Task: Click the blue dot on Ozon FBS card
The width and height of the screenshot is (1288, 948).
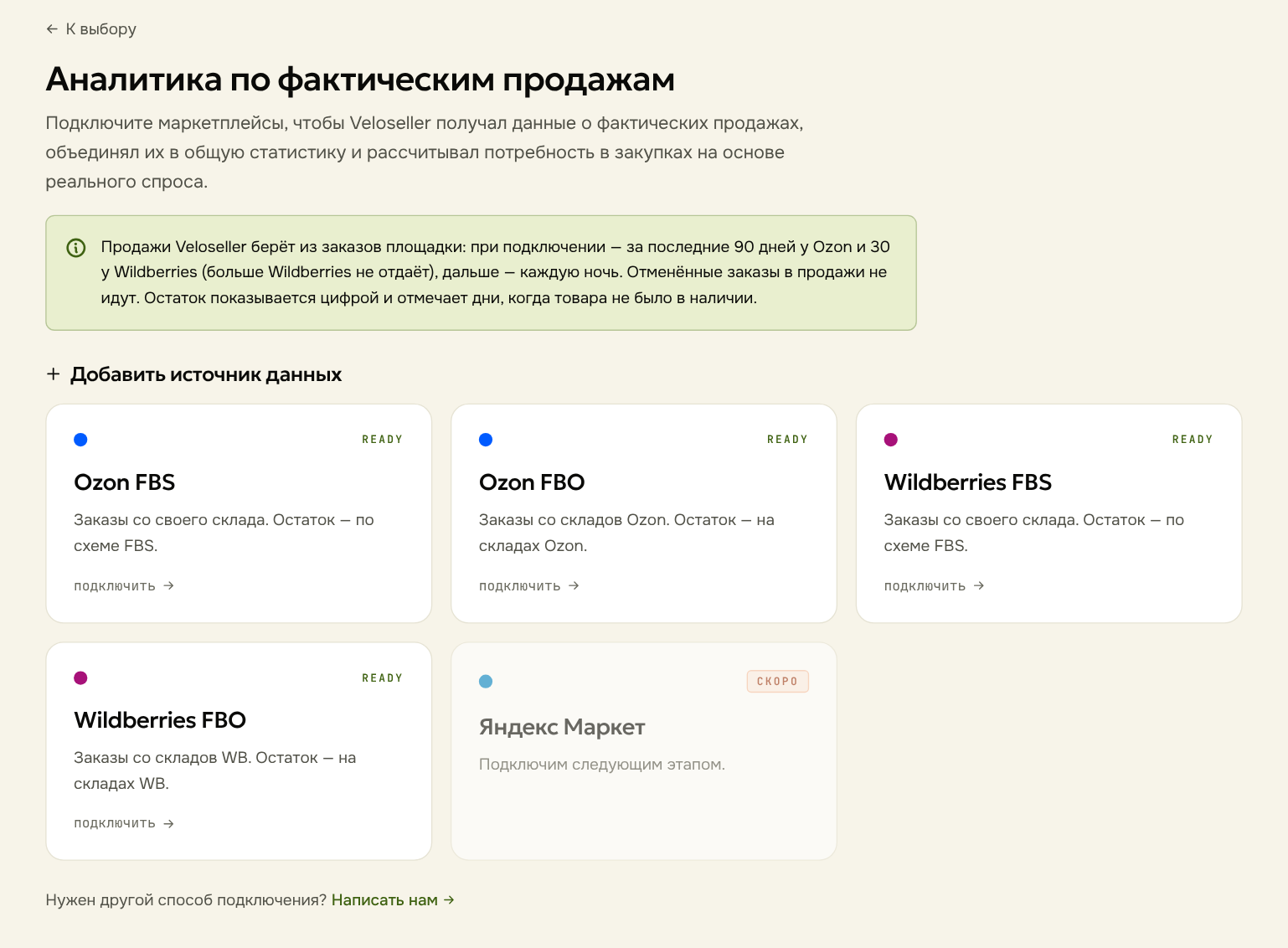Action: point(80,440)
